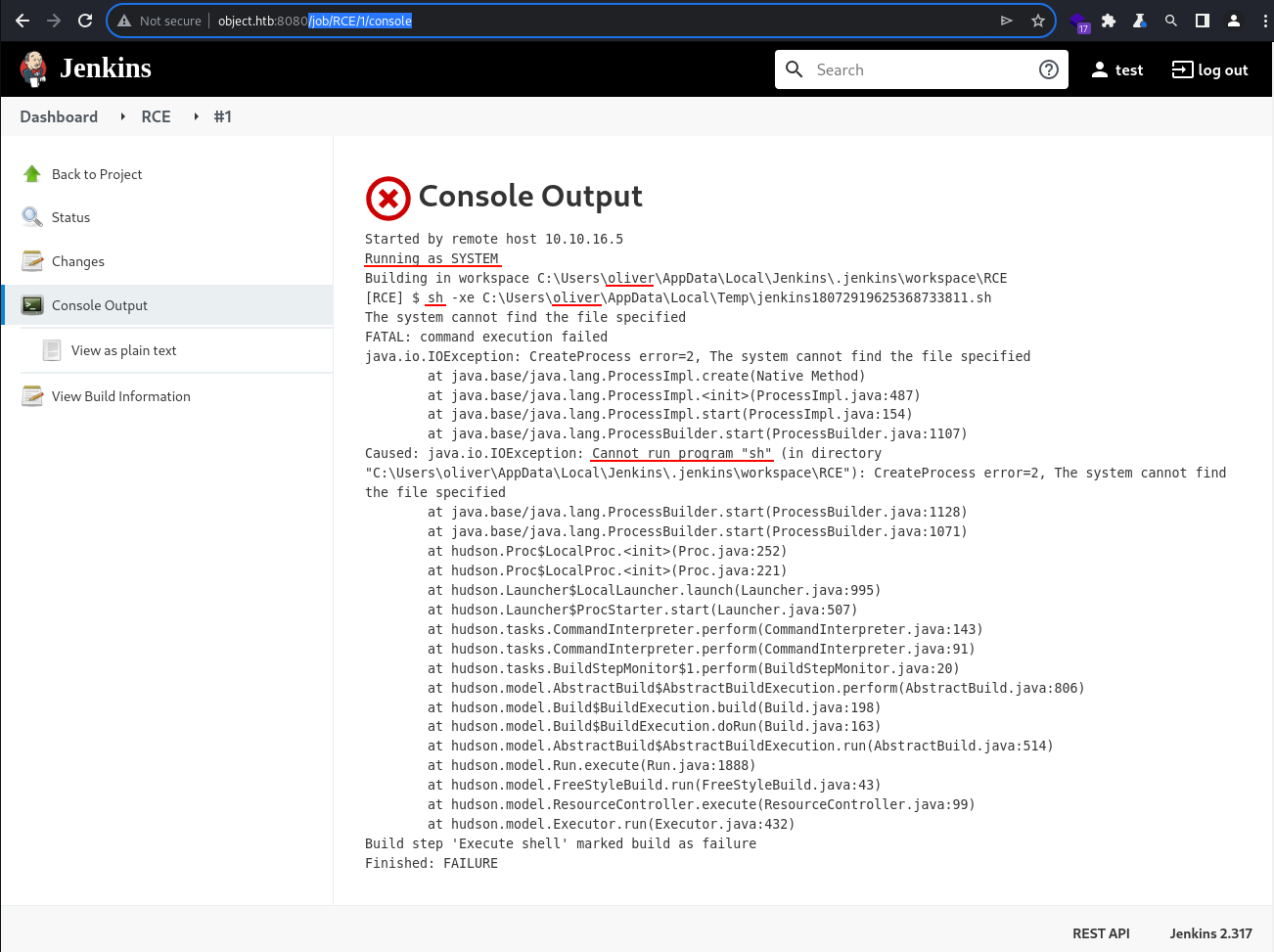Click 'Building in workspace' line

(686, 278)
